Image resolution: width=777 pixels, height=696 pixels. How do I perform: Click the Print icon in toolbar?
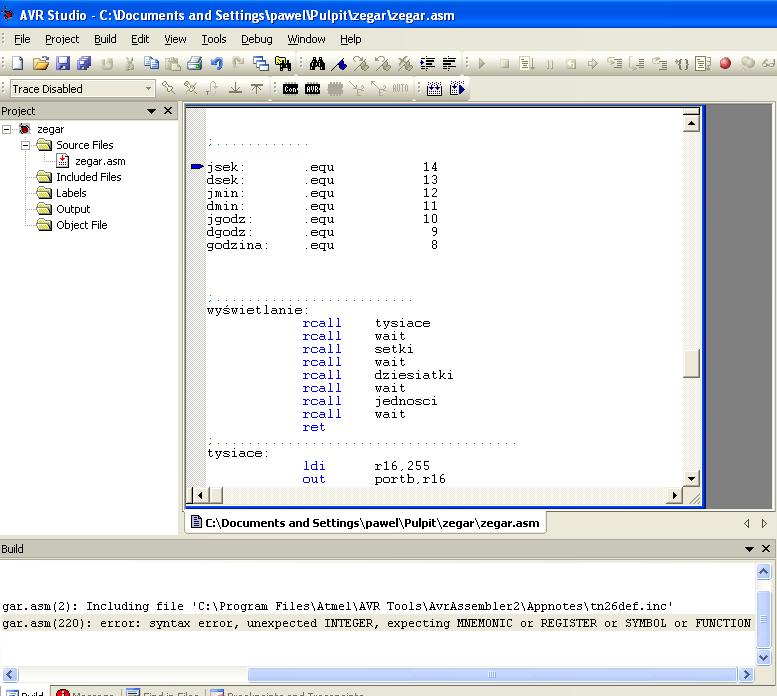[x=194, y=63]
